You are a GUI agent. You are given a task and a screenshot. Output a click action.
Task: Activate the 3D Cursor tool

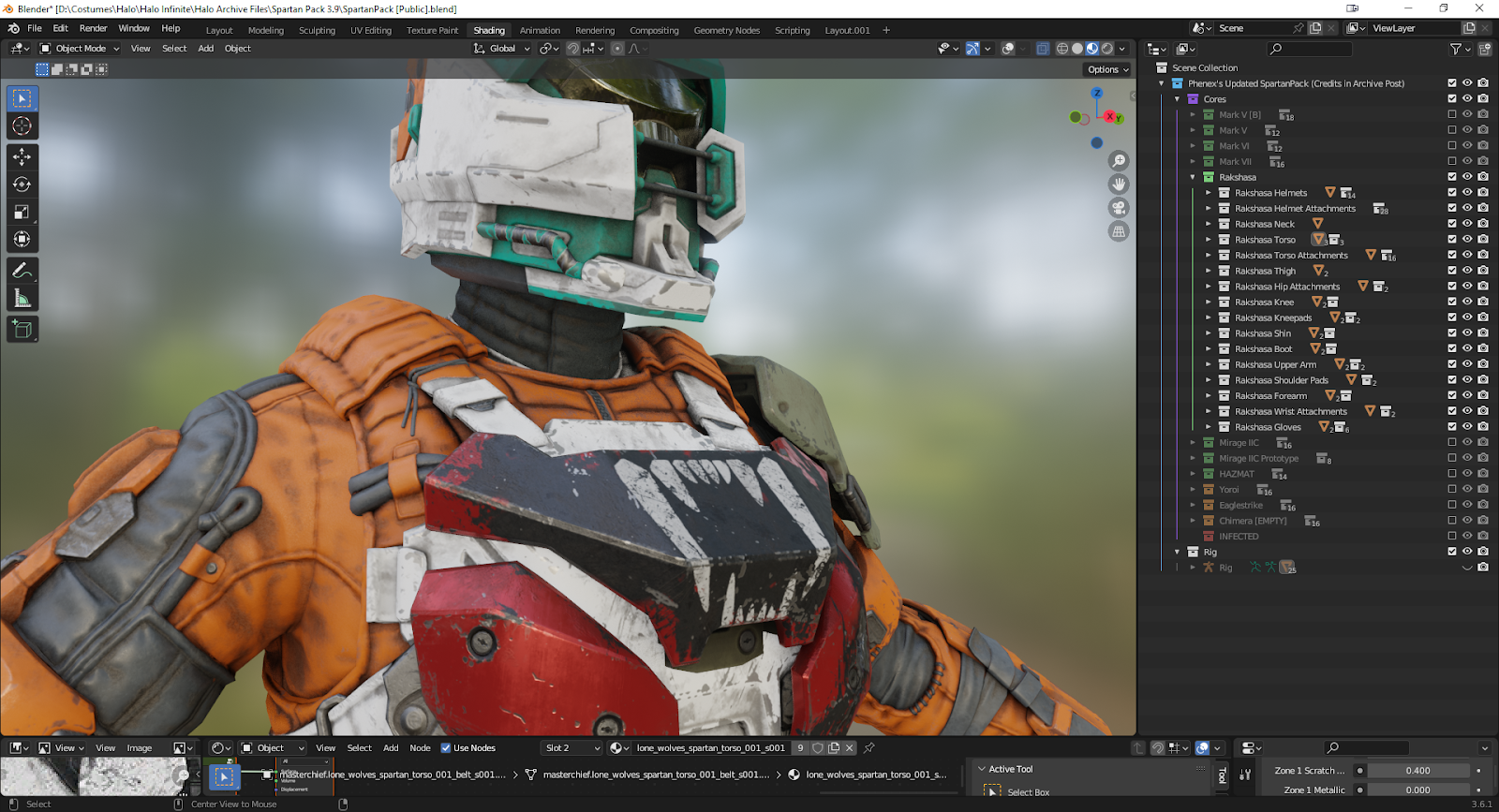22,125
